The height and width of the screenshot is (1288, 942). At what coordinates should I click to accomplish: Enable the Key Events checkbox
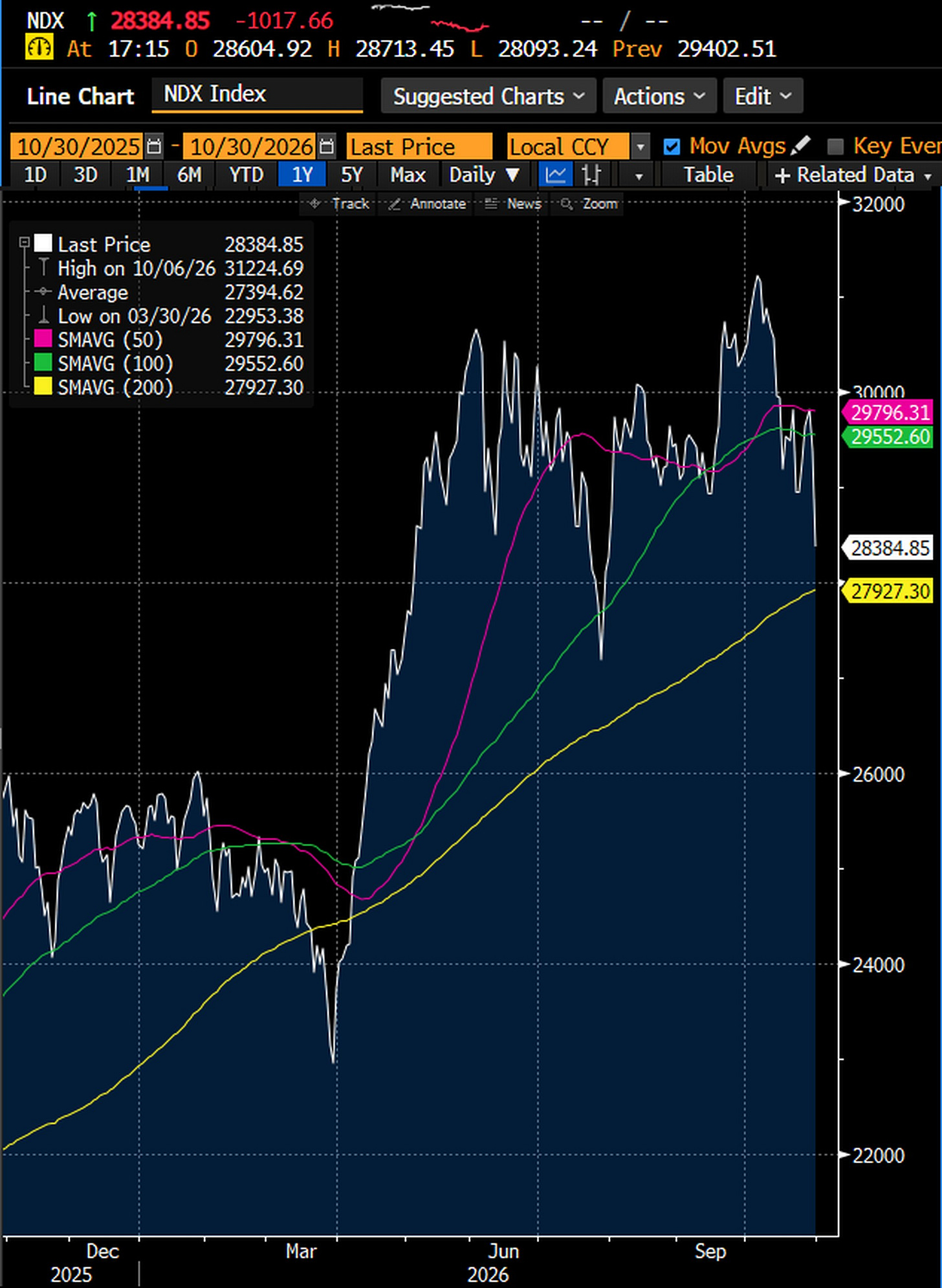click(835, 146)
